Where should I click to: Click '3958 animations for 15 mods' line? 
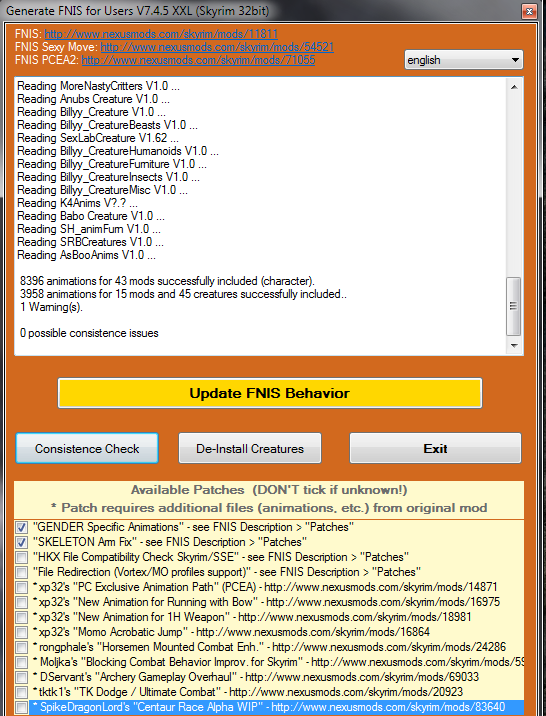183,294
